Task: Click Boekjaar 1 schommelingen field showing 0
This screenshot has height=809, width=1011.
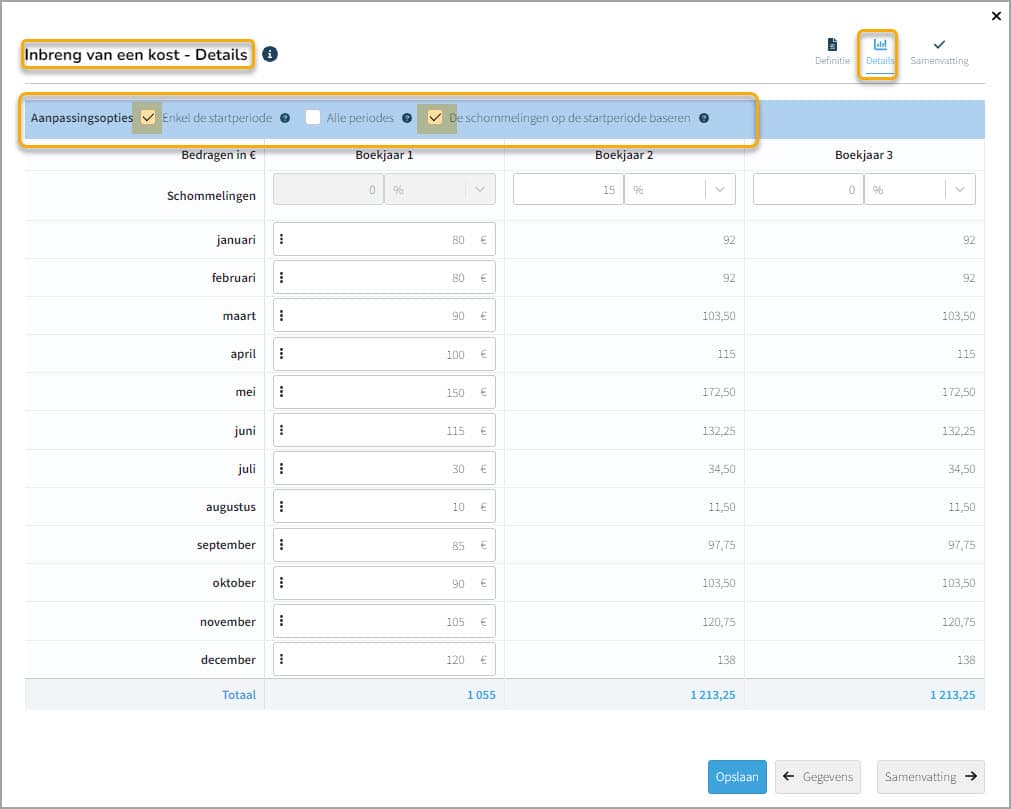Action: click(328, 190)
